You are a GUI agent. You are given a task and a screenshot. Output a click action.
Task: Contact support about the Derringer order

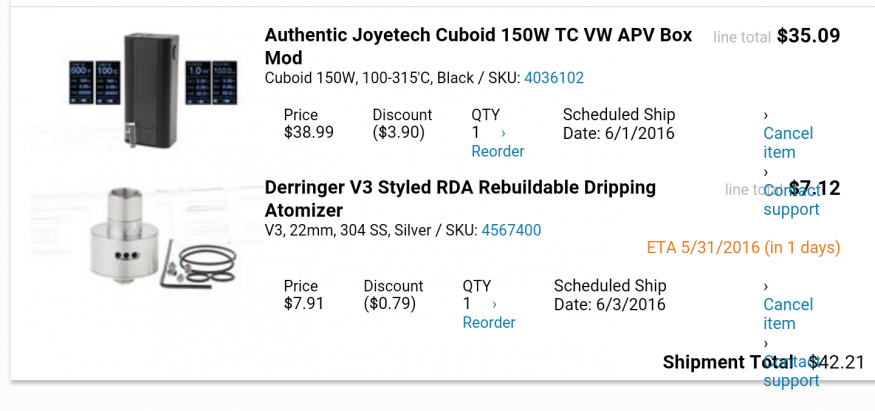(x=791, y=371)
